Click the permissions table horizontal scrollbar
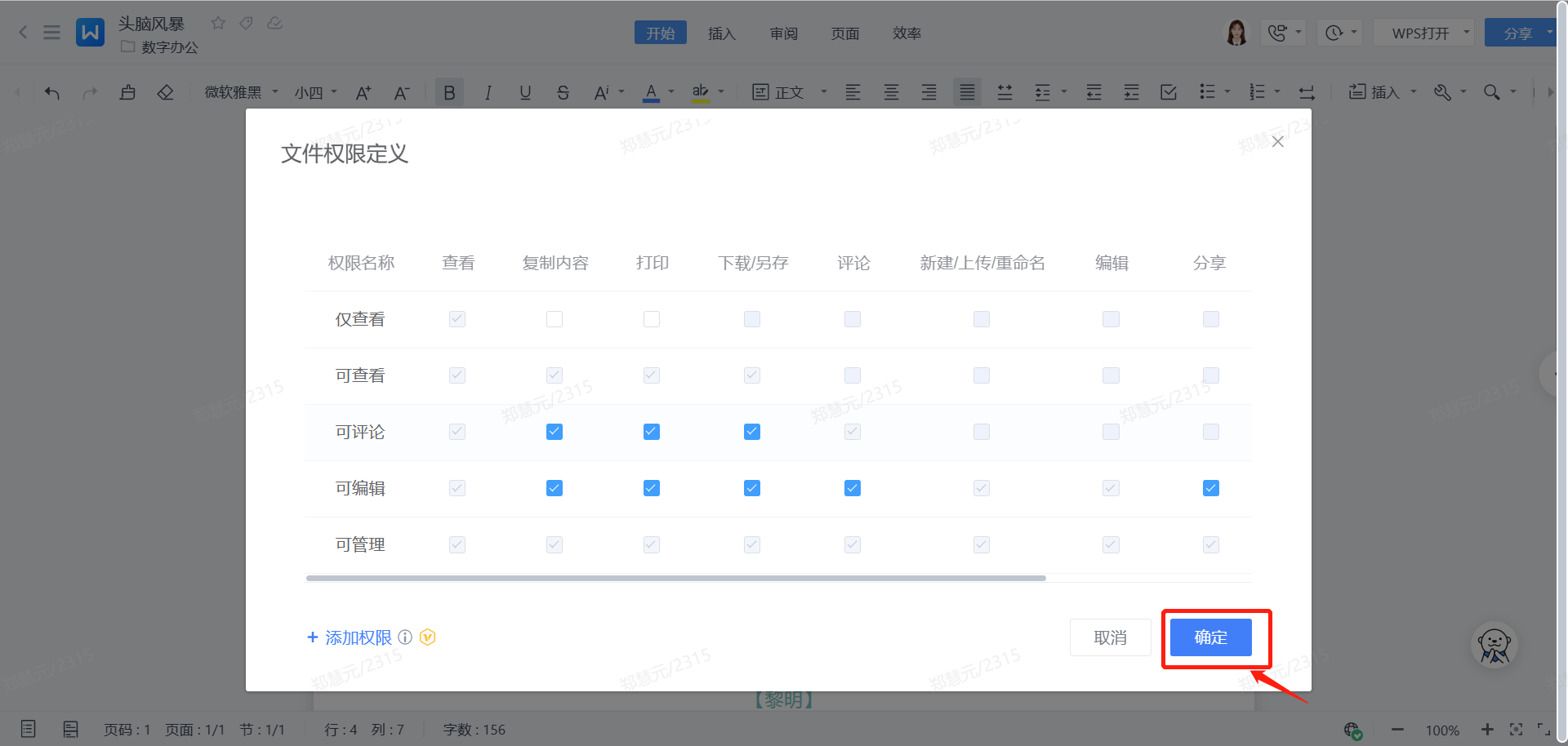 coord(676,578)
